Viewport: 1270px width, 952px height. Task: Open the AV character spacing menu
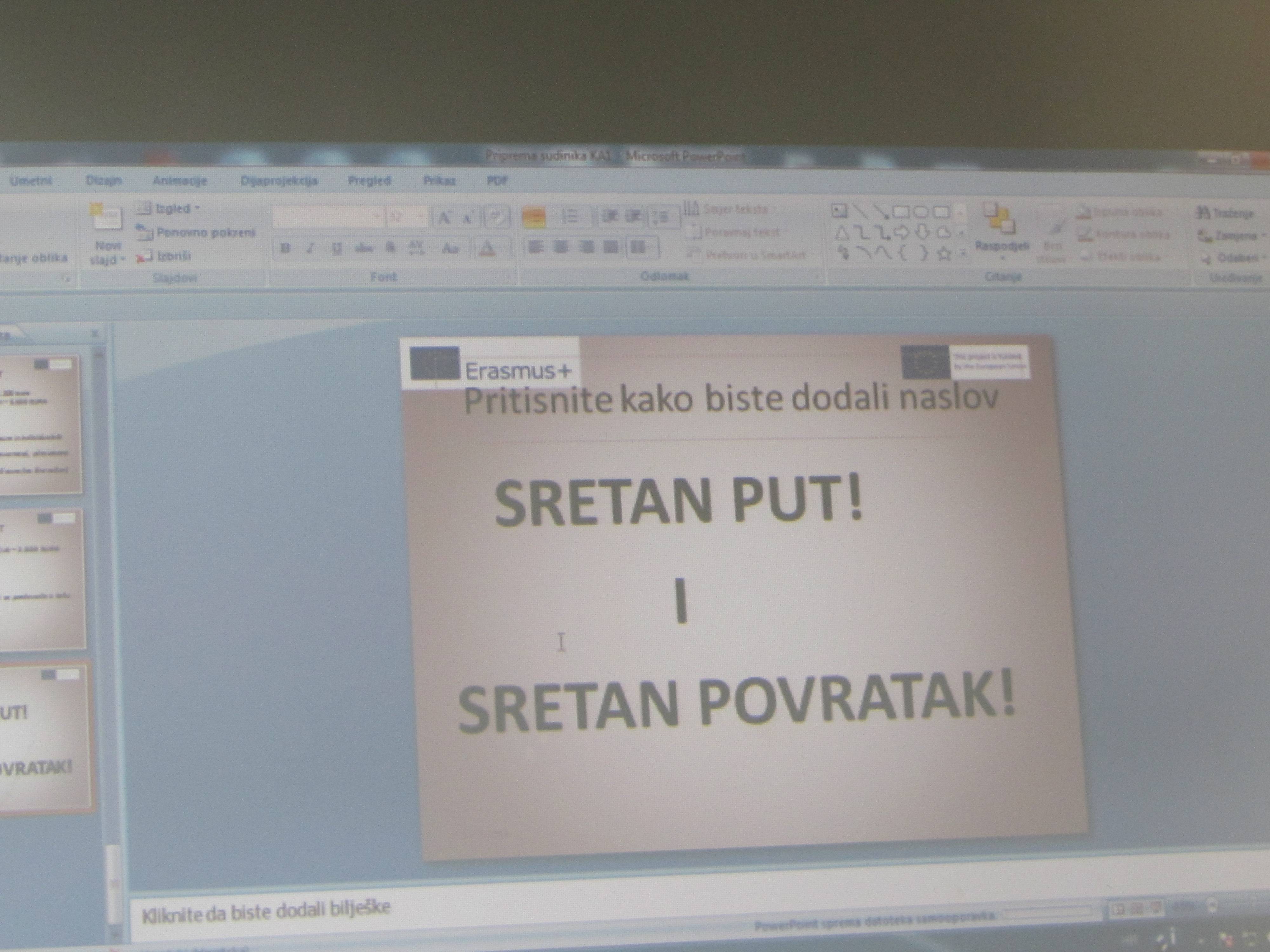pos(416,248)
